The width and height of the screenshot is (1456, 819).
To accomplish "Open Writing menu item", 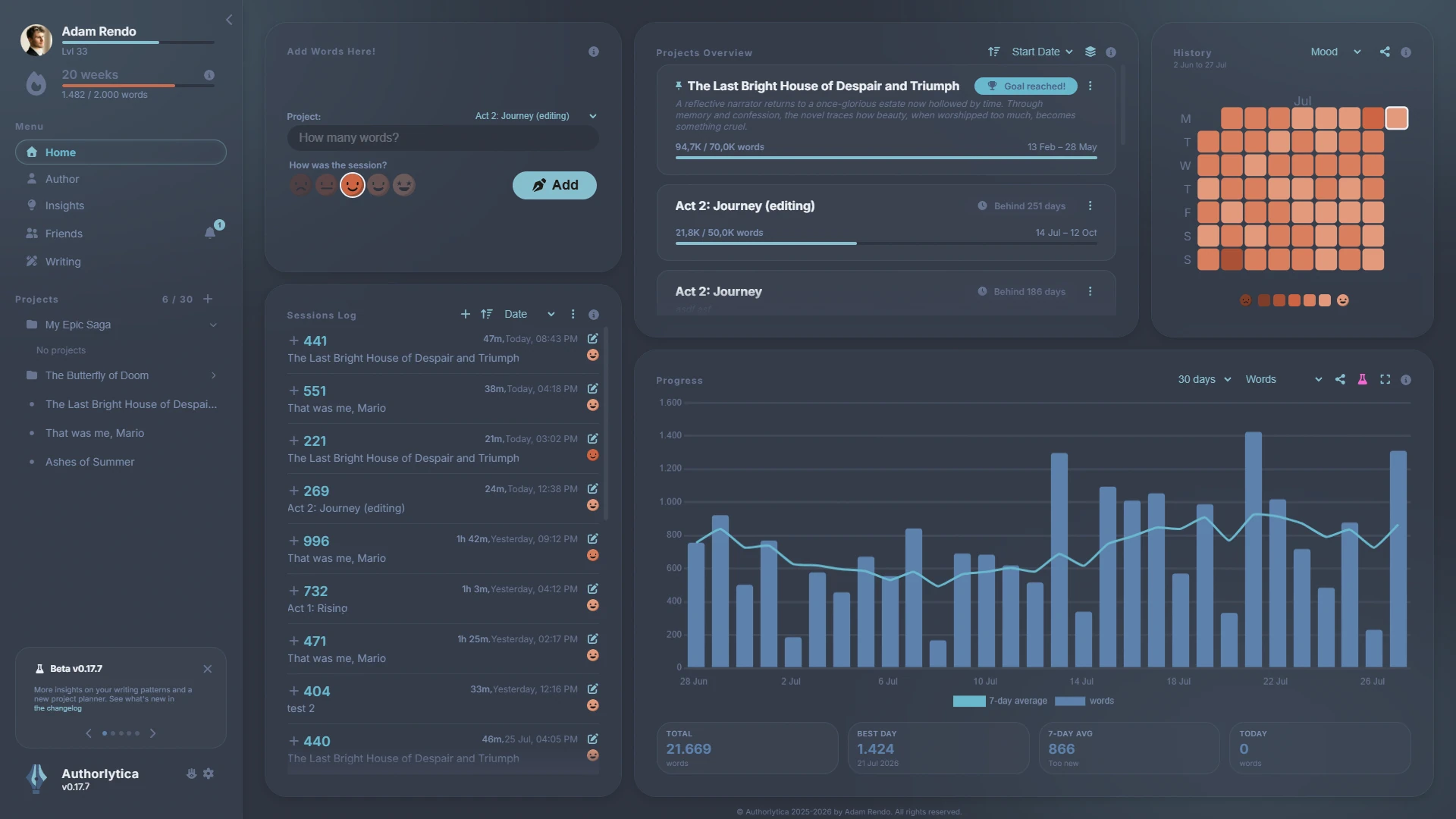I will coord(121,262).
